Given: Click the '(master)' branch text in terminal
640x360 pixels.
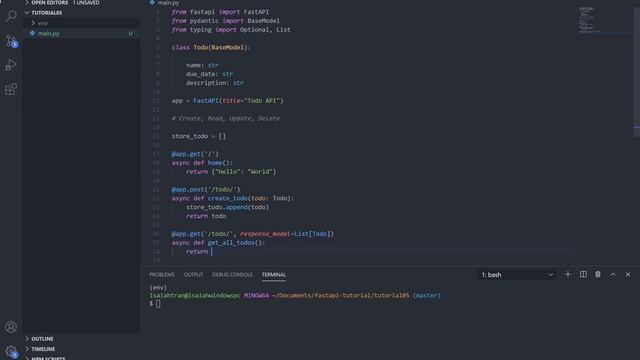Looking at the screenshot, I should (427, 296).
